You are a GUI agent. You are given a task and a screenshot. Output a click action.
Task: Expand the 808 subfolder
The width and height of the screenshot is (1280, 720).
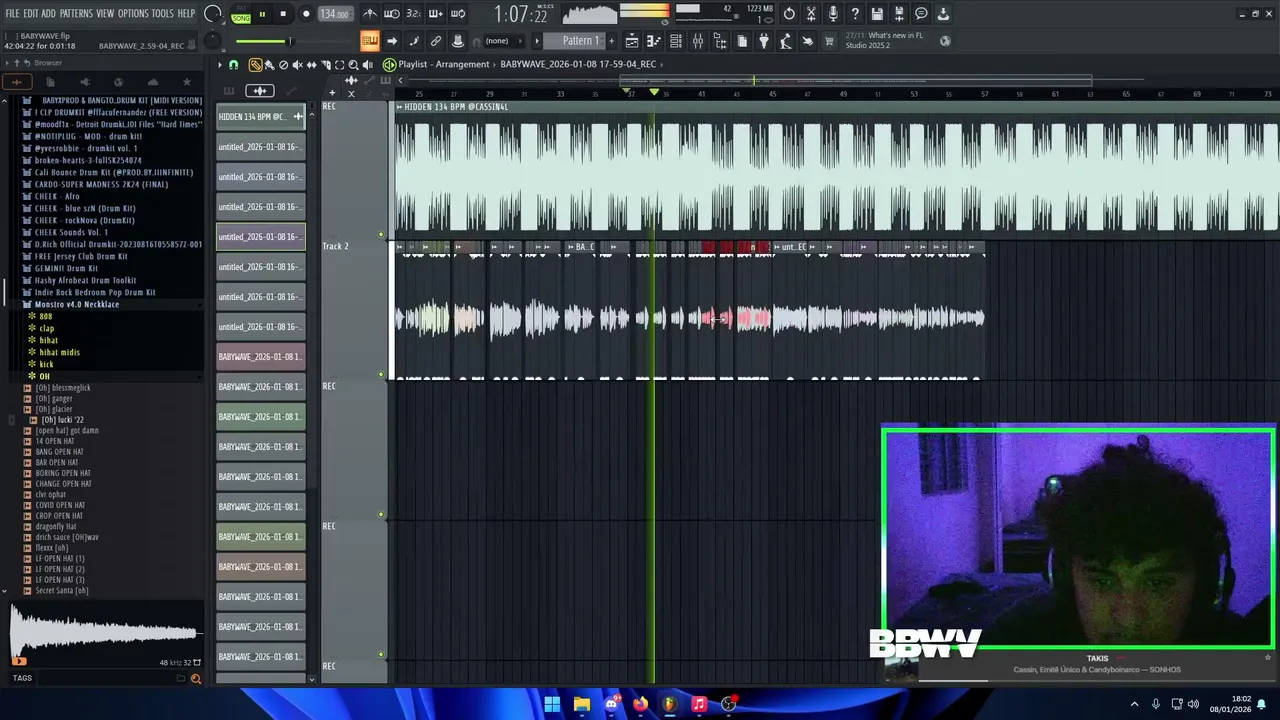[x=46, y=316]
